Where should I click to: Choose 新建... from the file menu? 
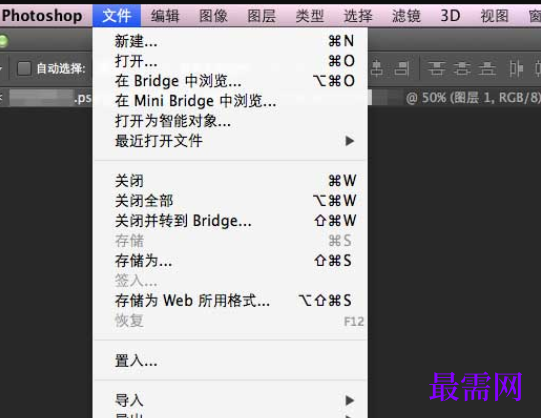pos(230,41)
